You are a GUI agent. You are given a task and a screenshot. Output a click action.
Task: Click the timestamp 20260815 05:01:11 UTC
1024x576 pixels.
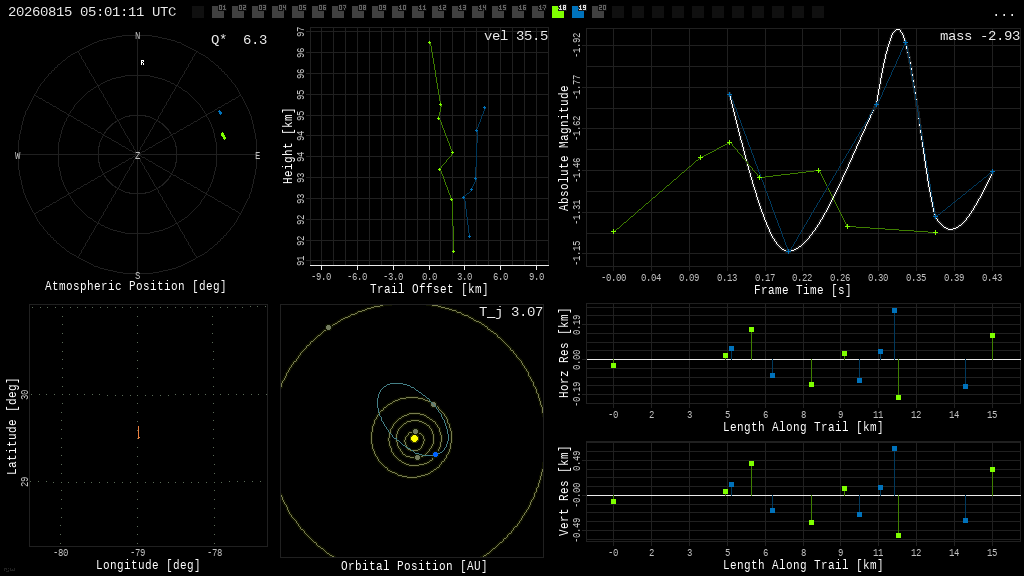[x=92, y=12]
